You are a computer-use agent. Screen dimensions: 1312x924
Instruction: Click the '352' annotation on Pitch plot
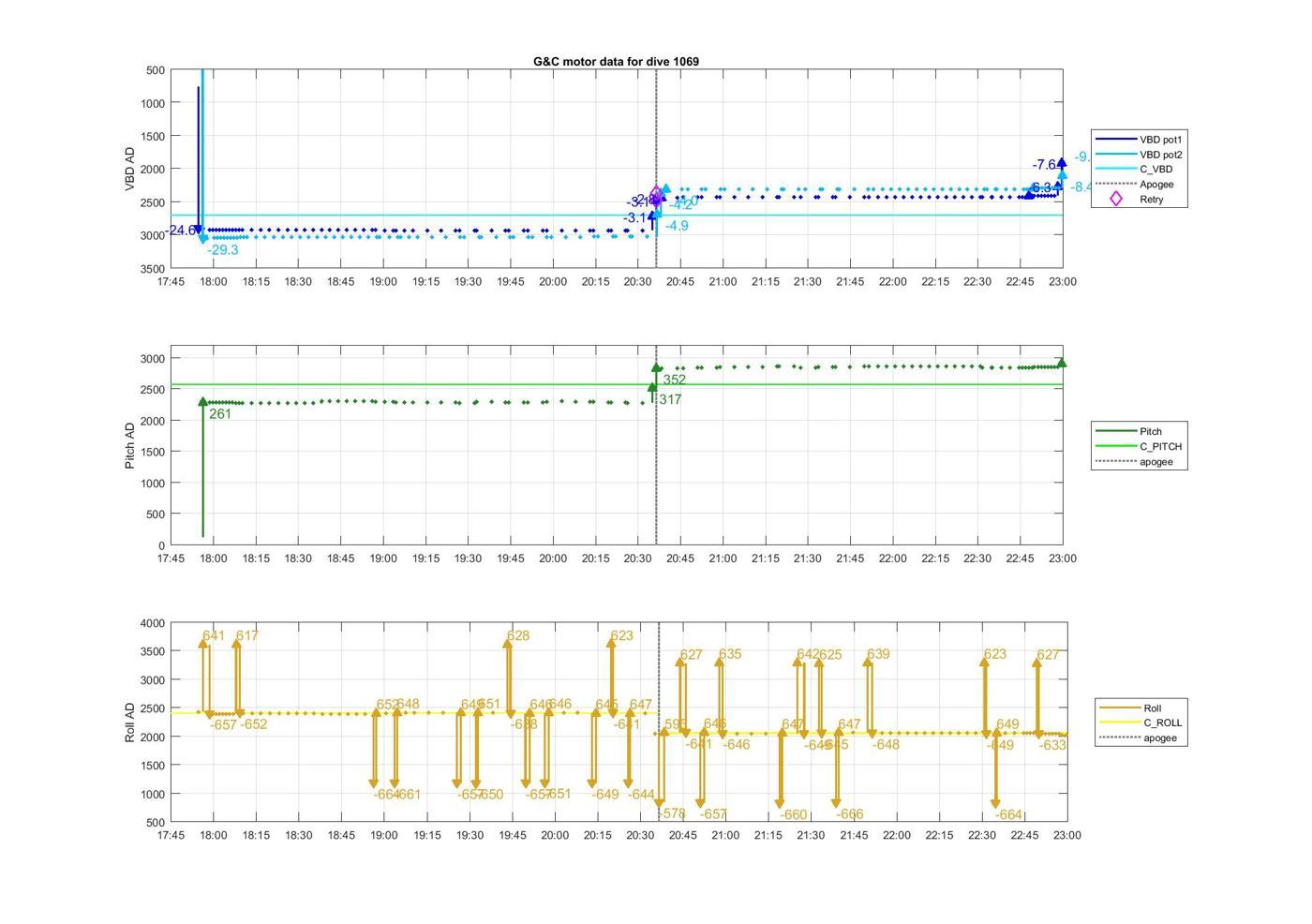point(675,380)
